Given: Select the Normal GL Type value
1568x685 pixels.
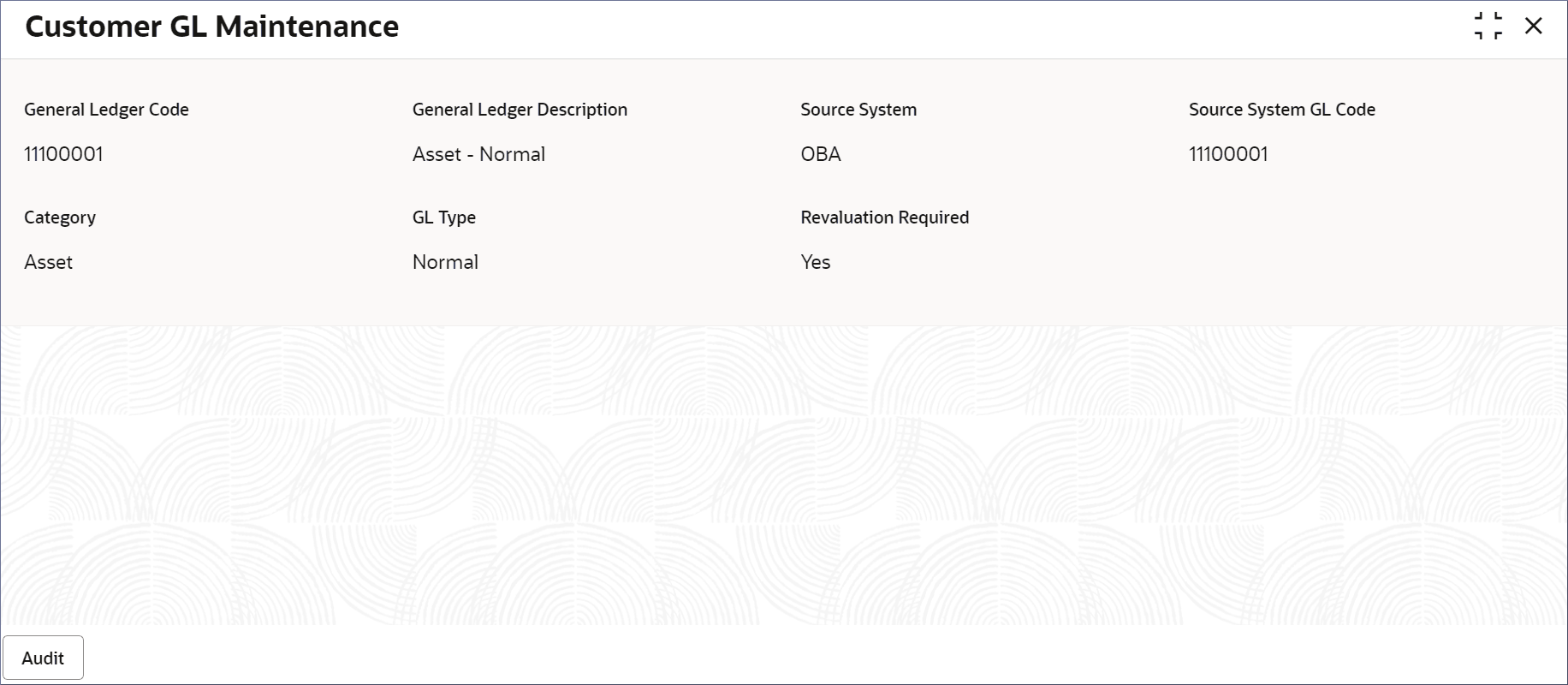Looking at the screenshot, I should (445, 262).
